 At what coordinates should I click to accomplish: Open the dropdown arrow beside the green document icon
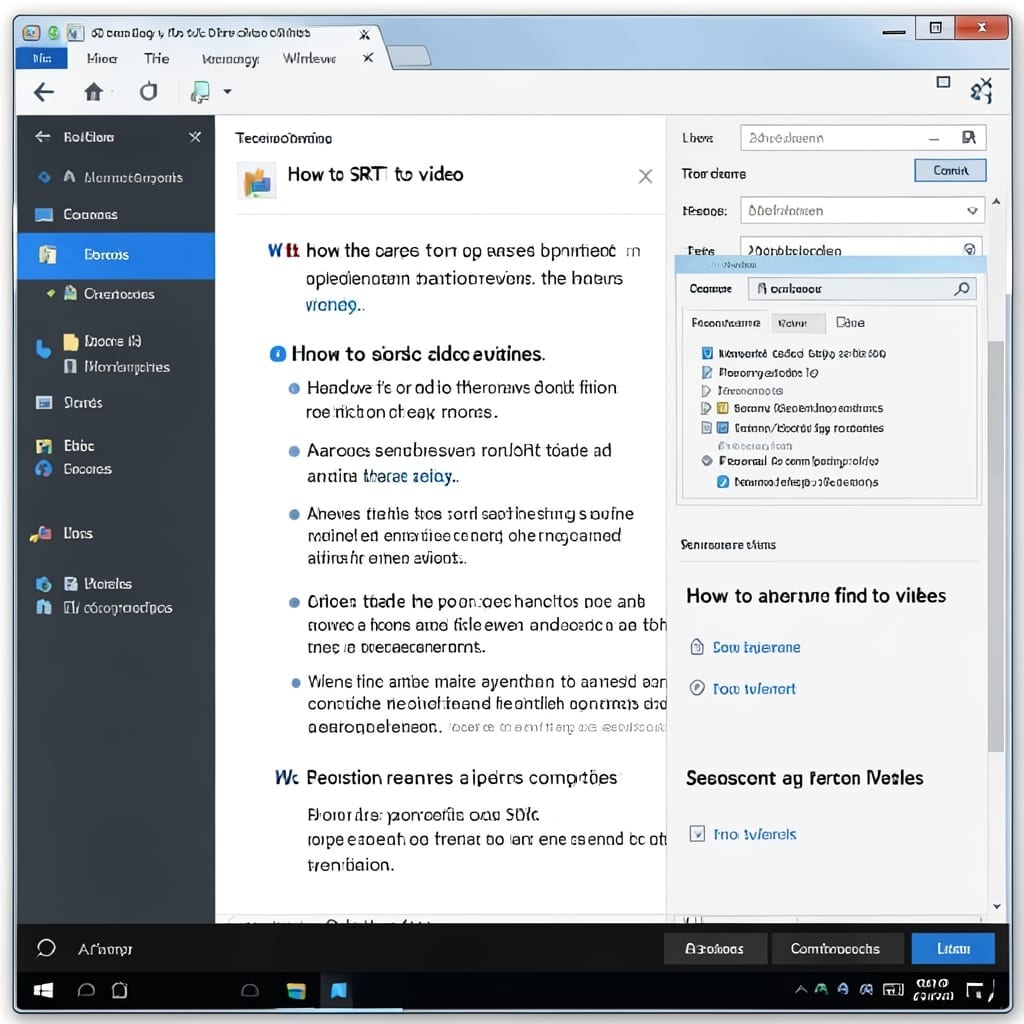[227, 91]
